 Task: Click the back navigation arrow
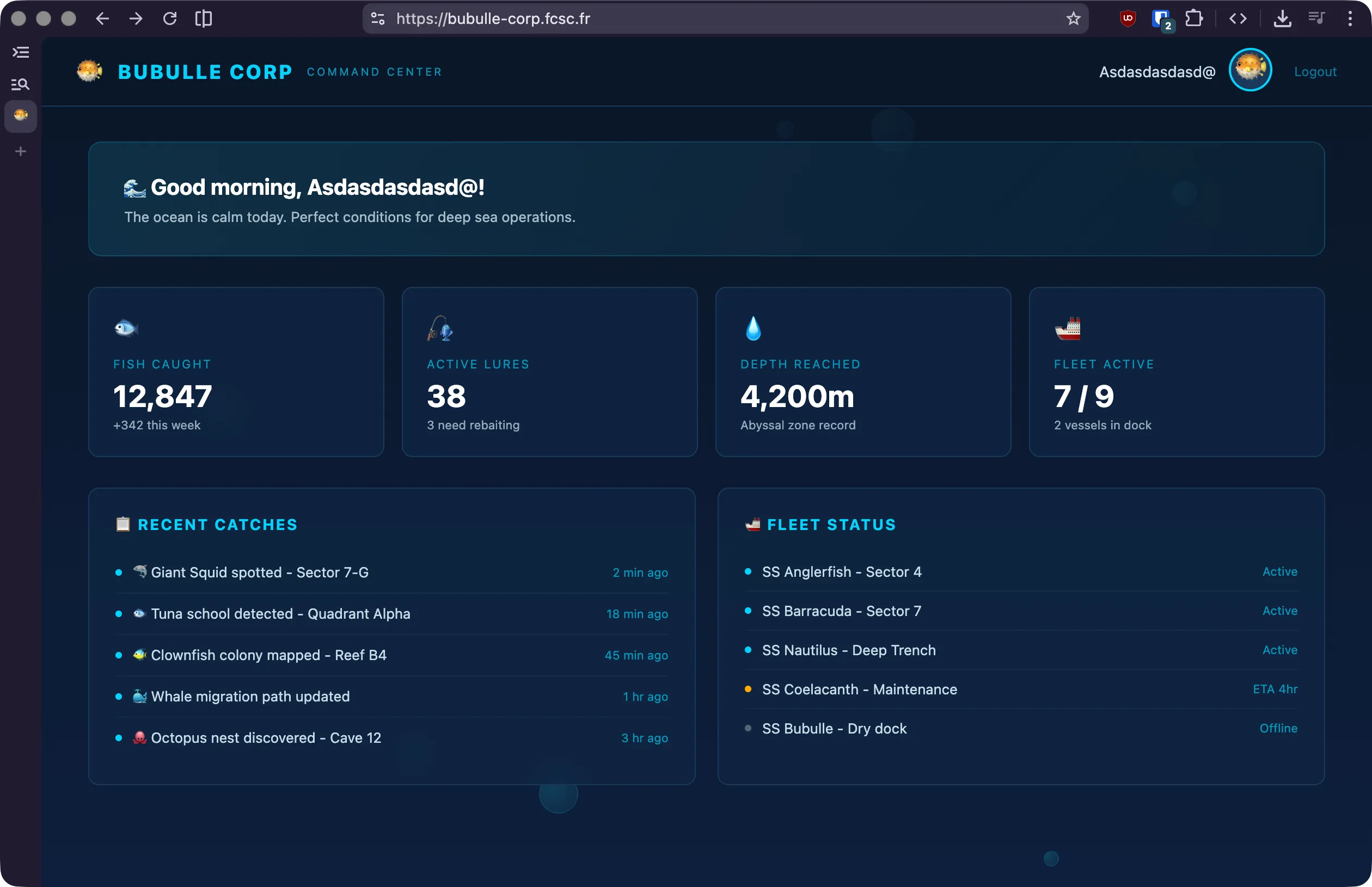pos(102,18)
